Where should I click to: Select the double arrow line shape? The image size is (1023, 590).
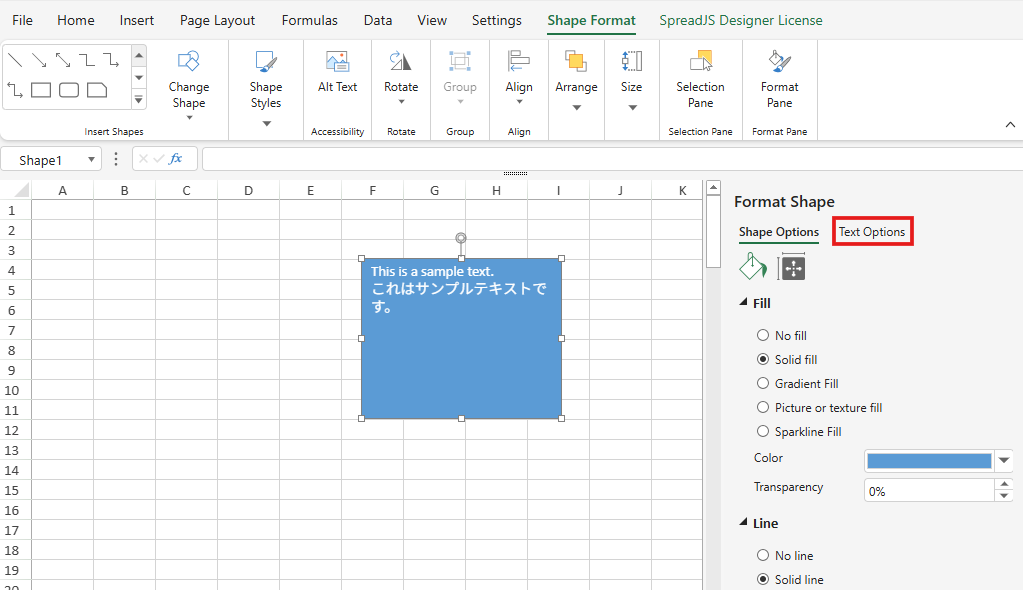tap(63, 61)
